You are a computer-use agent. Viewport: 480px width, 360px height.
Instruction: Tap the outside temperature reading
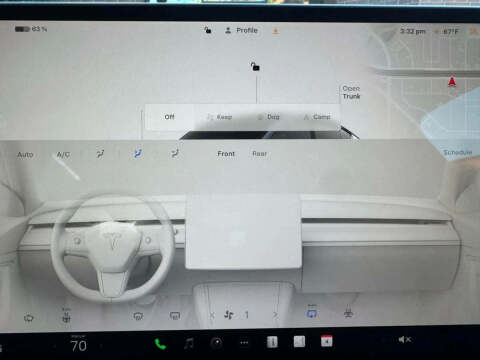(x=451, y=32)
